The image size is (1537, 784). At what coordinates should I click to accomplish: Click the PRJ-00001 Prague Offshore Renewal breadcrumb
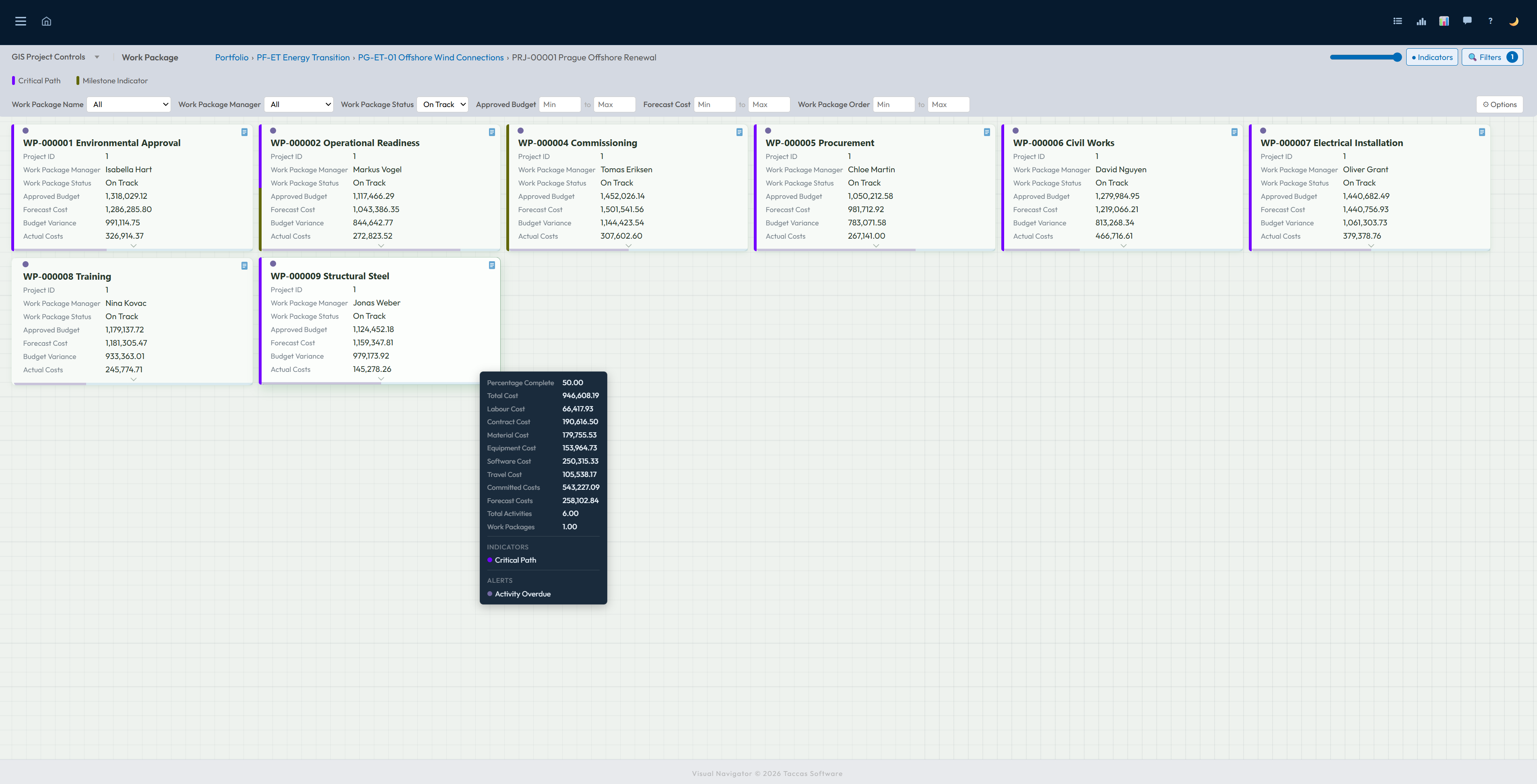[x=584, y=57]
